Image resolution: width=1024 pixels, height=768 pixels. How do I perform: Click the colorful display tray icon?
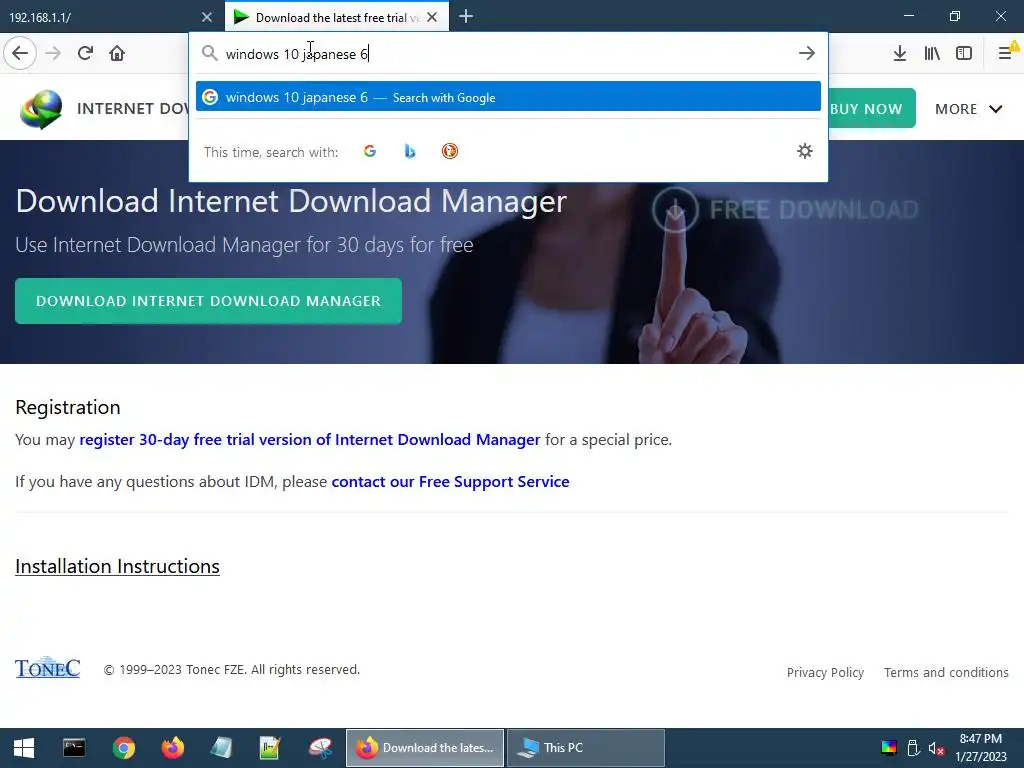pyautogui.click(x=889, y=748)
